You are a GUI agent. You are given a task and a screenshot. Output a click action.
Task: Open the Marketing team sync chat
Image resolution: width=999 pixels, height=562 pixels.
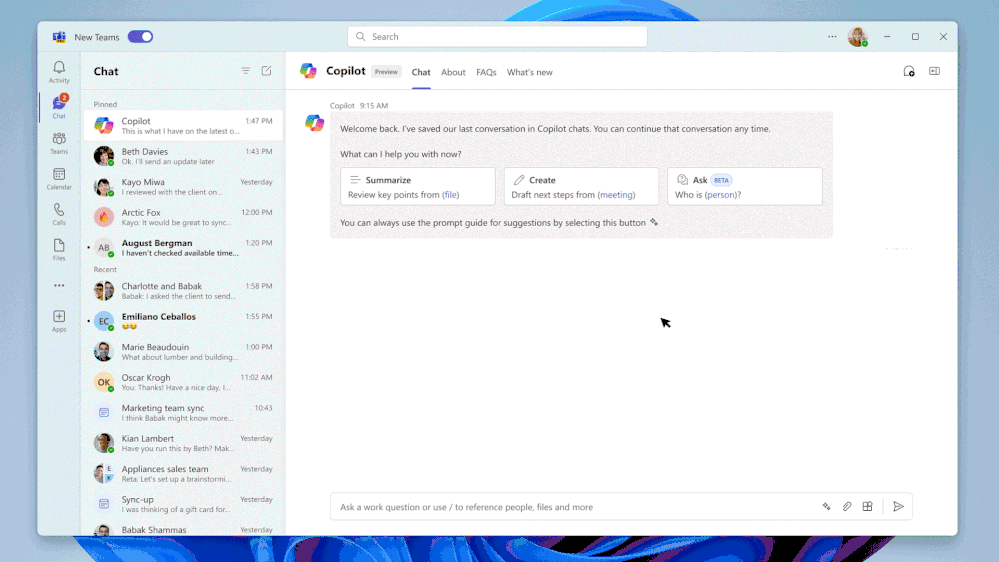[x=183, y=413]
